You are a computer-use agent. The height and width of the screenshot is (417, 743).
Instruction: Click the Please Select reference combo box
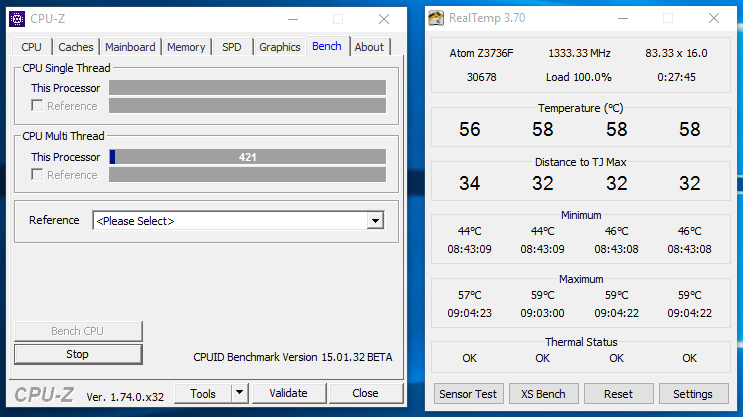[x=238, y=221]
